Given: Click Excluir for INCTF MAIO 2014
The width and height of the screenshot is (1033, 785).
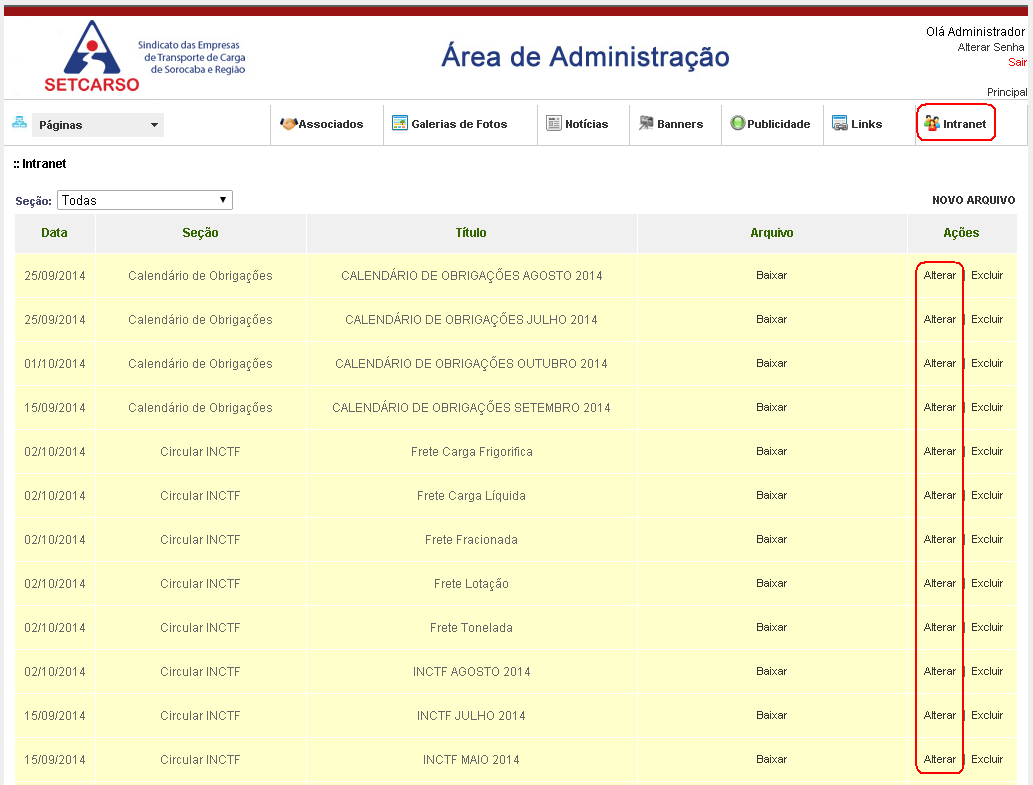Looking at the screenshot, I should 987,759.
